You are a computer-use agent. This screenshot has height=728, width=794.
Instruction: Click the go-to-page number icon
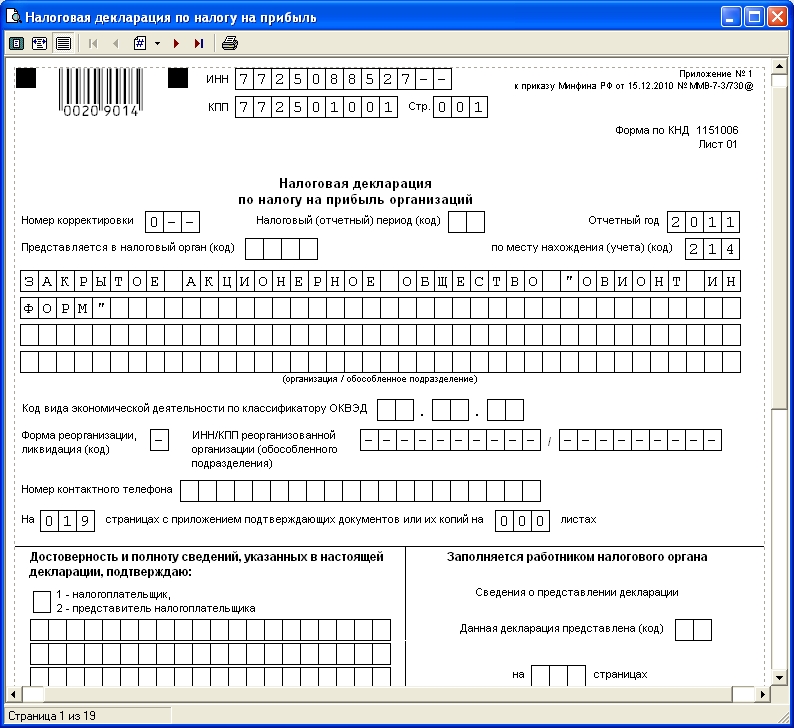(x=140, y=44)
